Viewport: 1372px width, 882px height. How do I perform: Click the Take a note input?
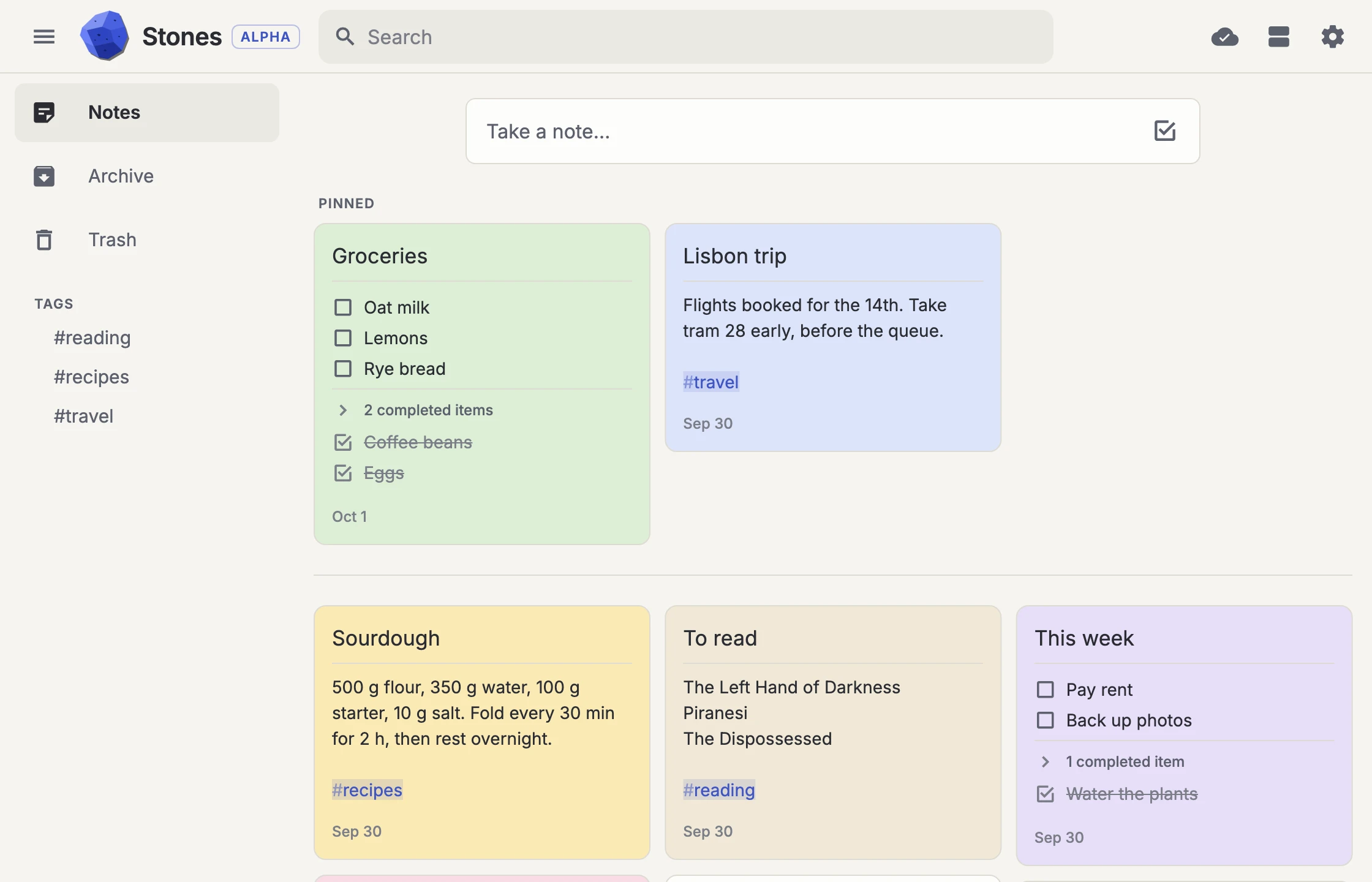click(x=833, y=131)
